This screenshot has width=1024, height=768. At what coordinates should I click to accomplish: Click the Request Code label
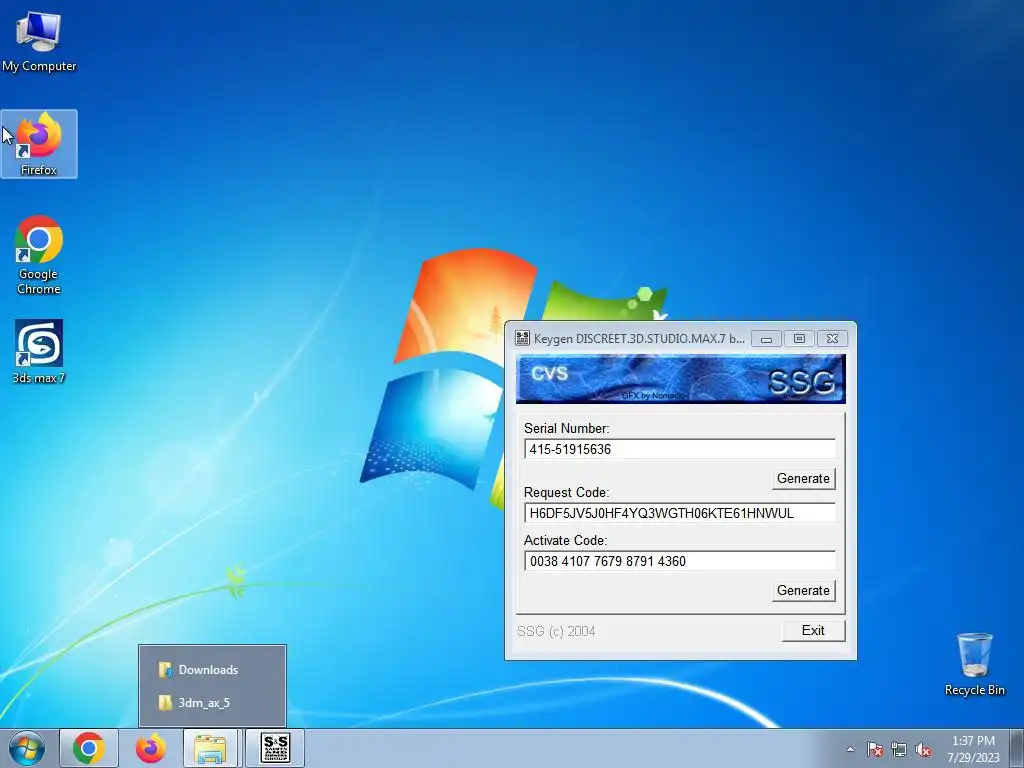(566, 492)
